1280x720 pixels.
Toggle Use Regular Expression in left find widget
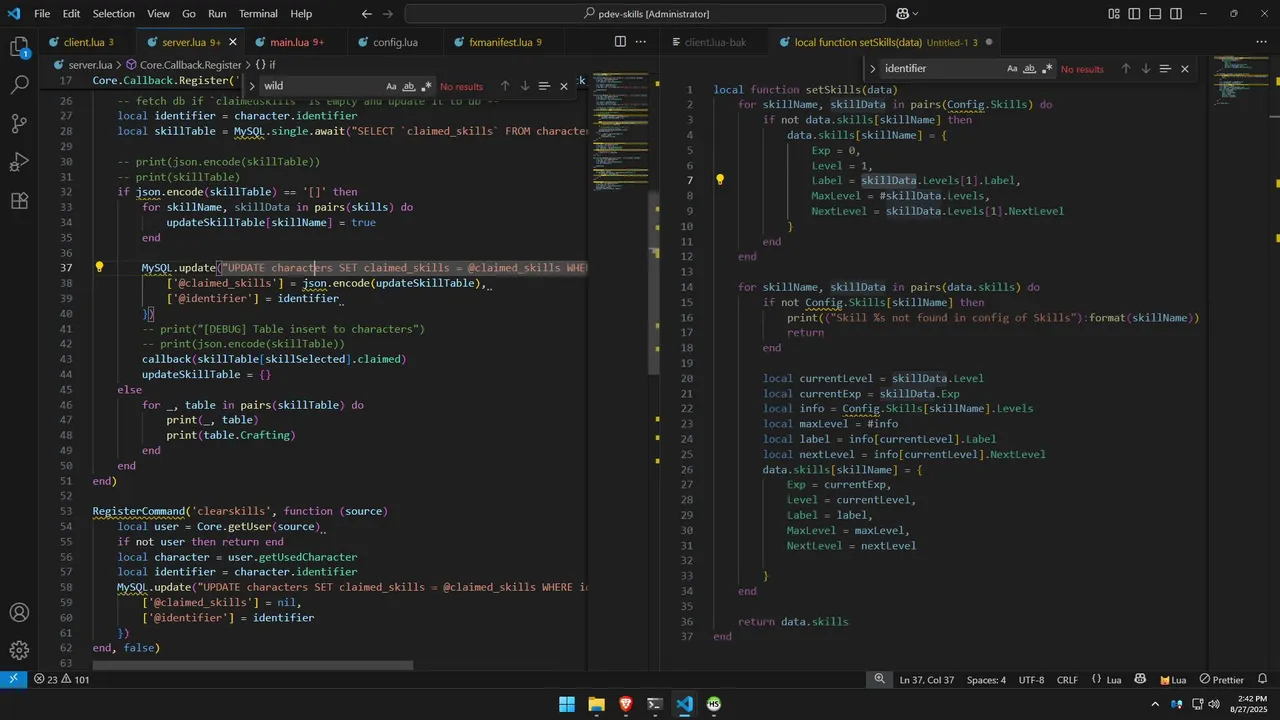click(427, 86)
